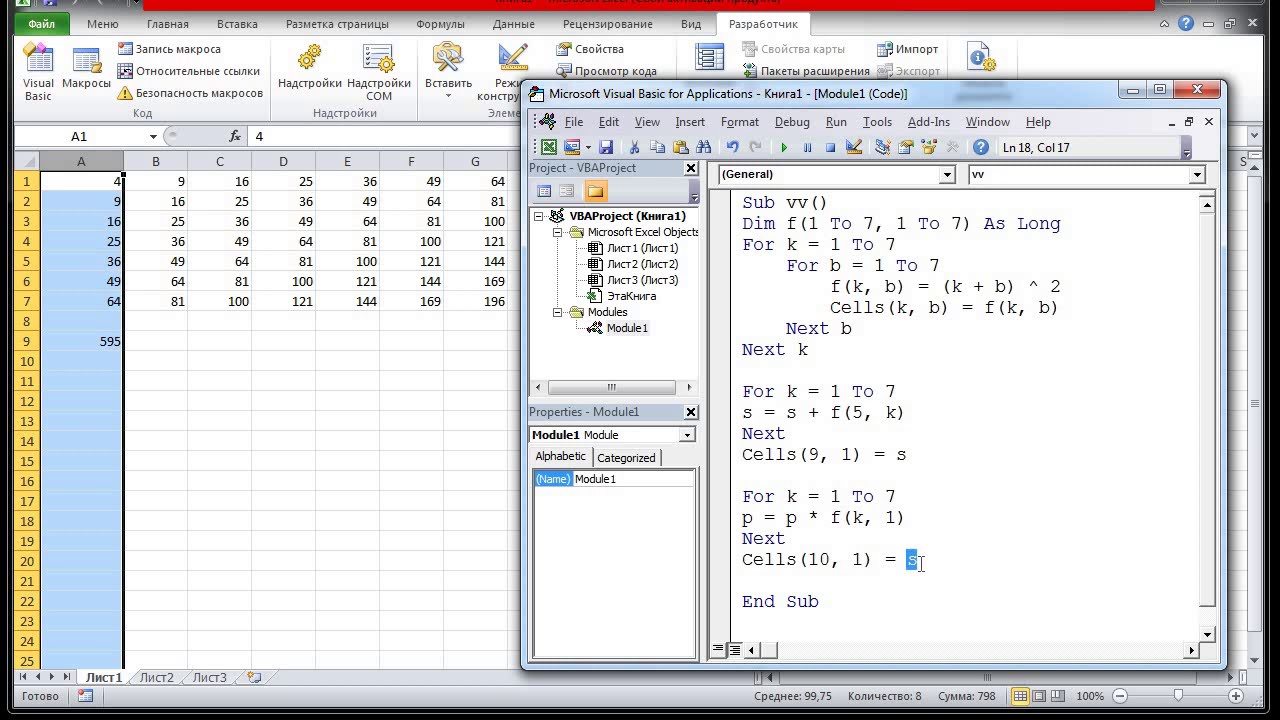Toggle Folders icon in Project panel
The image size is (1280, 720).
click(x=595, y=191)
